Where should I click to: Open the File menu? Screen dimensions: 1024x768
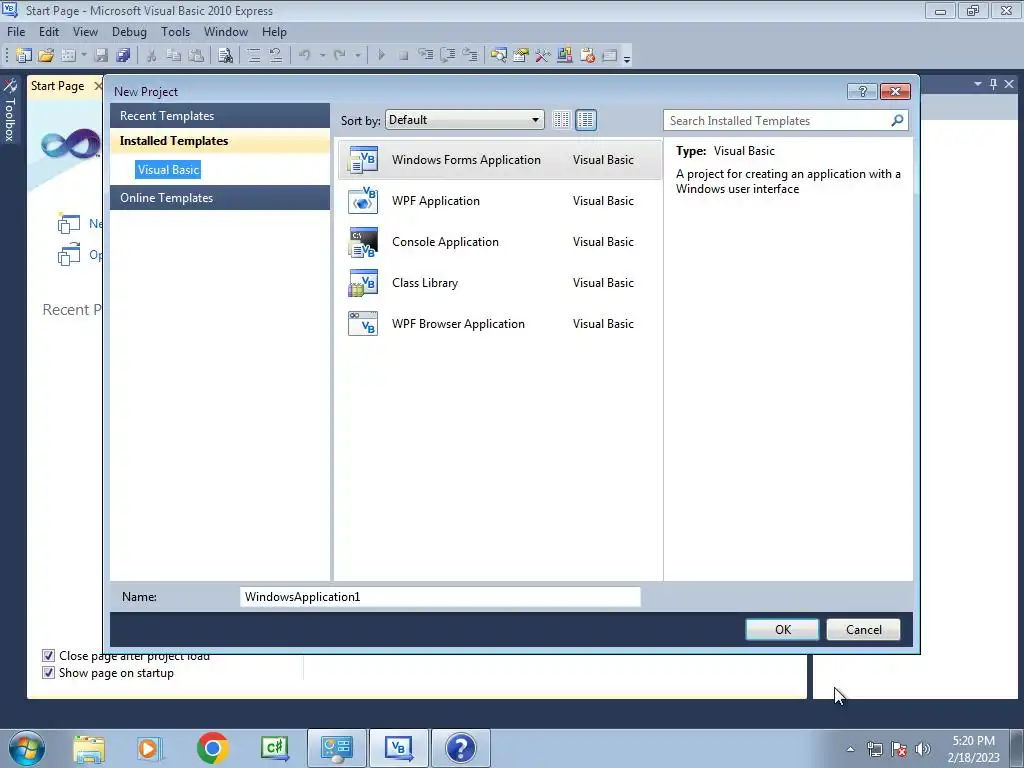tap(16, 31)
